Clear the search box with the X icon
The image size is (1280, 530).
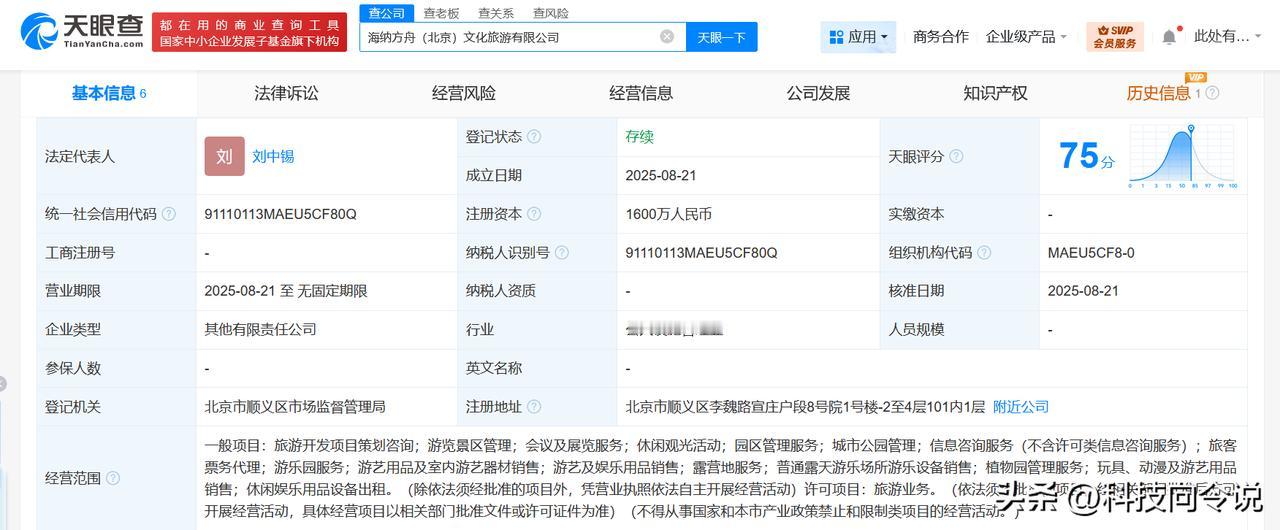click(x=667, y=37)
